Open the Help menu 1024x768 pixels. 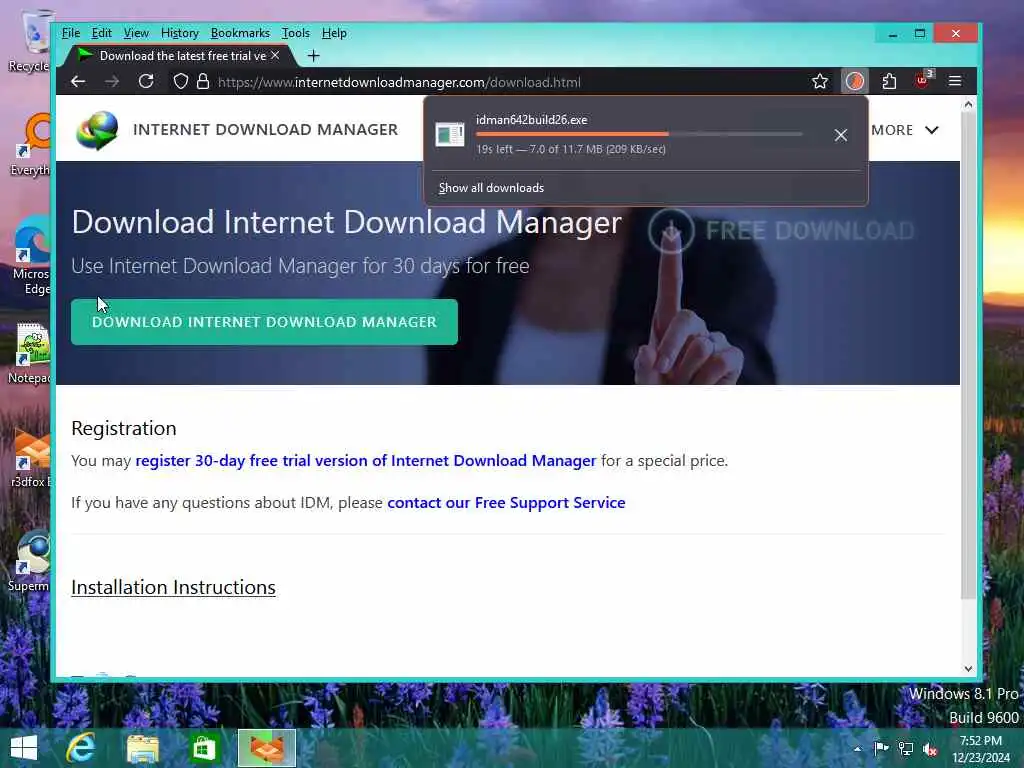[334, 33]
